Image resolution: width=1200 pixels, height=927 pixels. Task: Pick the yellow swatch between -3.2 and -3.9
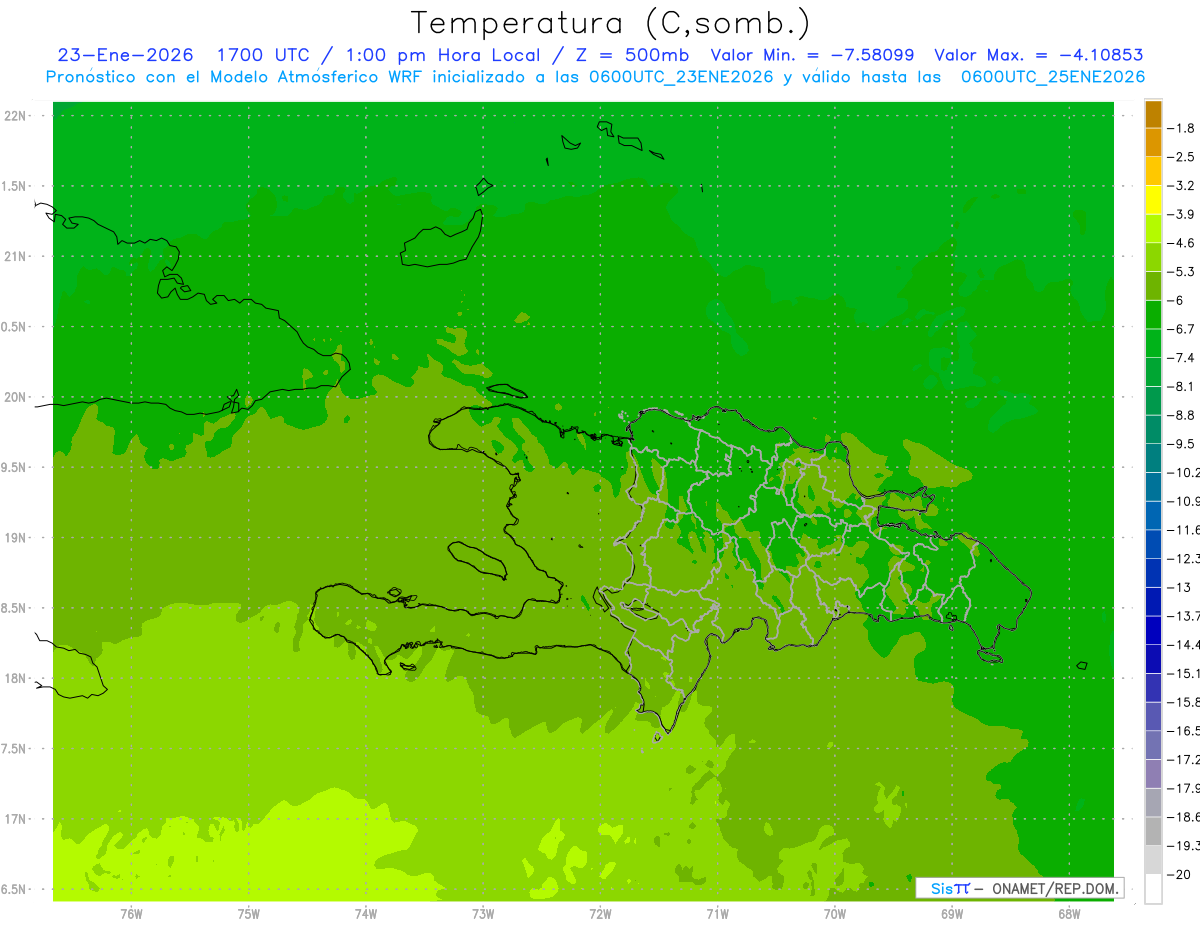tap(1153, 200)
